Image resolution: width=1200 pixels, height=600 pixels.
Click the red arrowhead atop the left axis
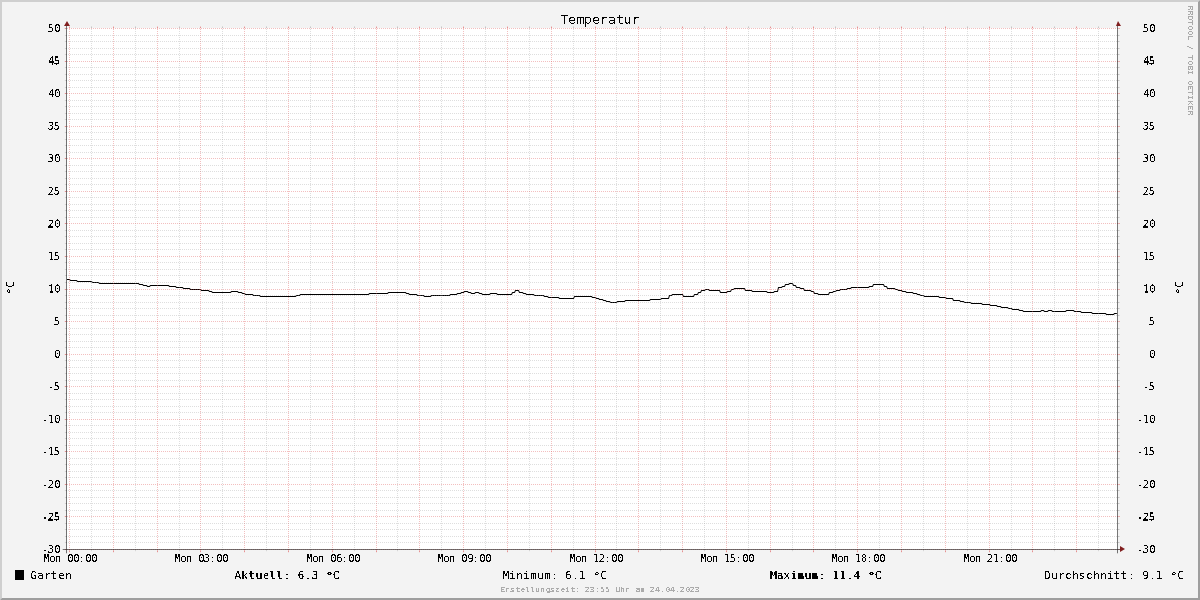(x=67, y=23)
